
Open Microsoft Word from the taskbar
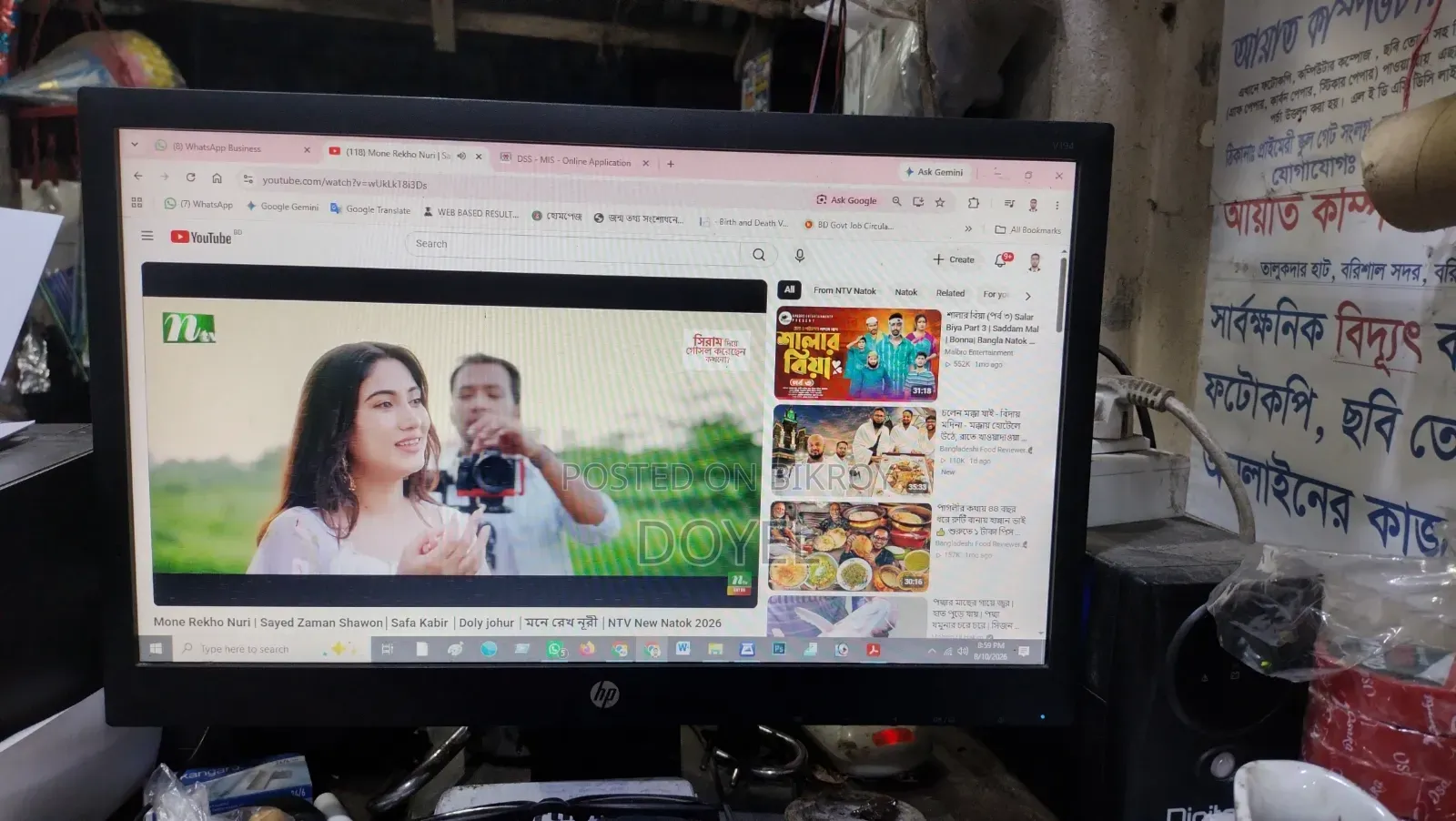click(x=682, y=648)
